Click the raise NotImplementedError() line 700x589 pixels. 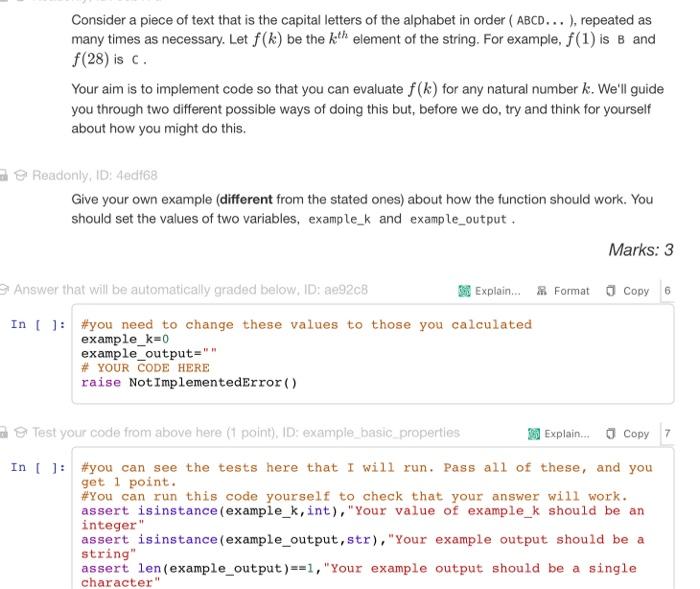pyautogui.click(x=189, y=383)
